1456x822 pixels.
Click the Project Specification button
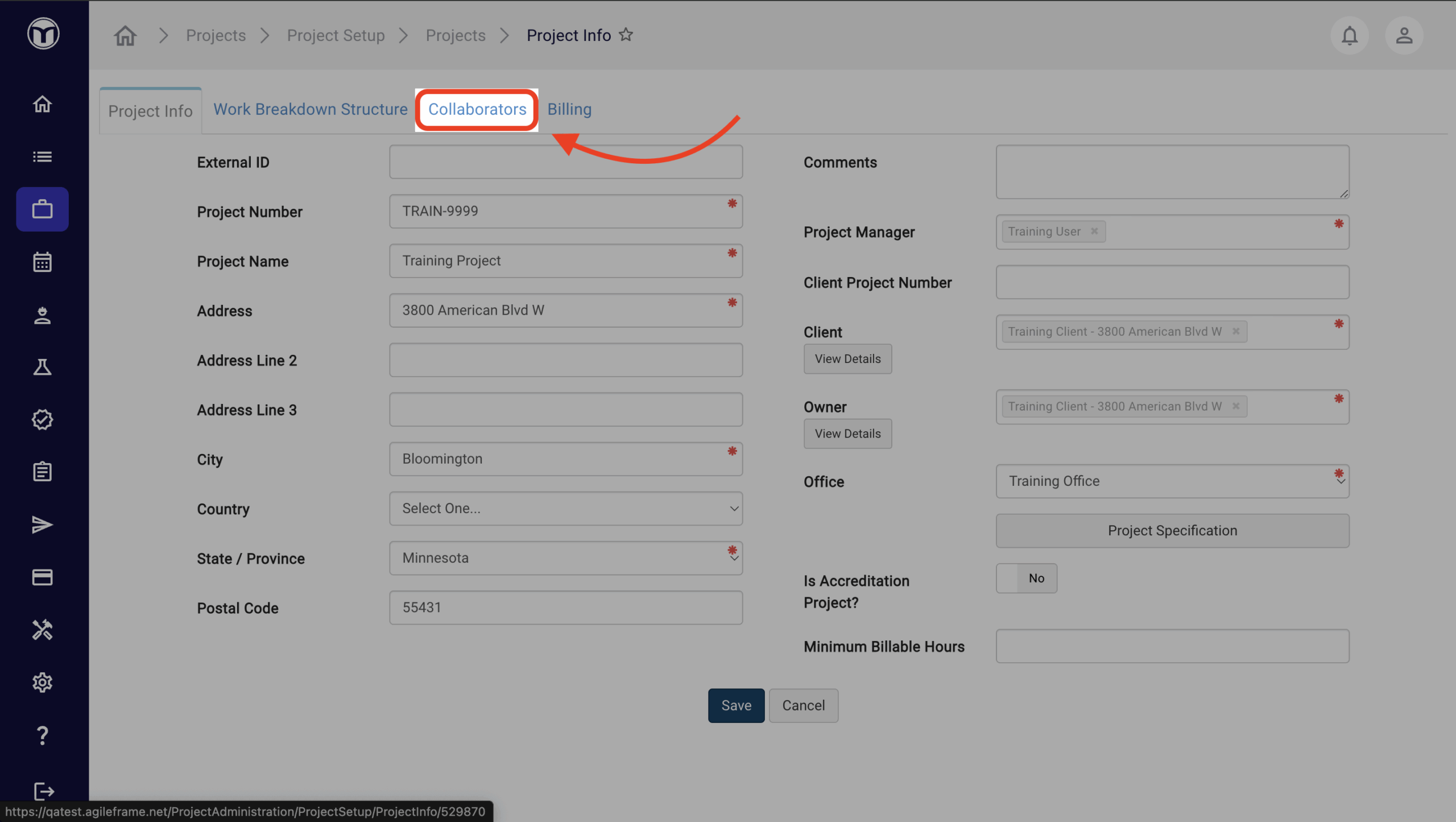[1172, 531]
